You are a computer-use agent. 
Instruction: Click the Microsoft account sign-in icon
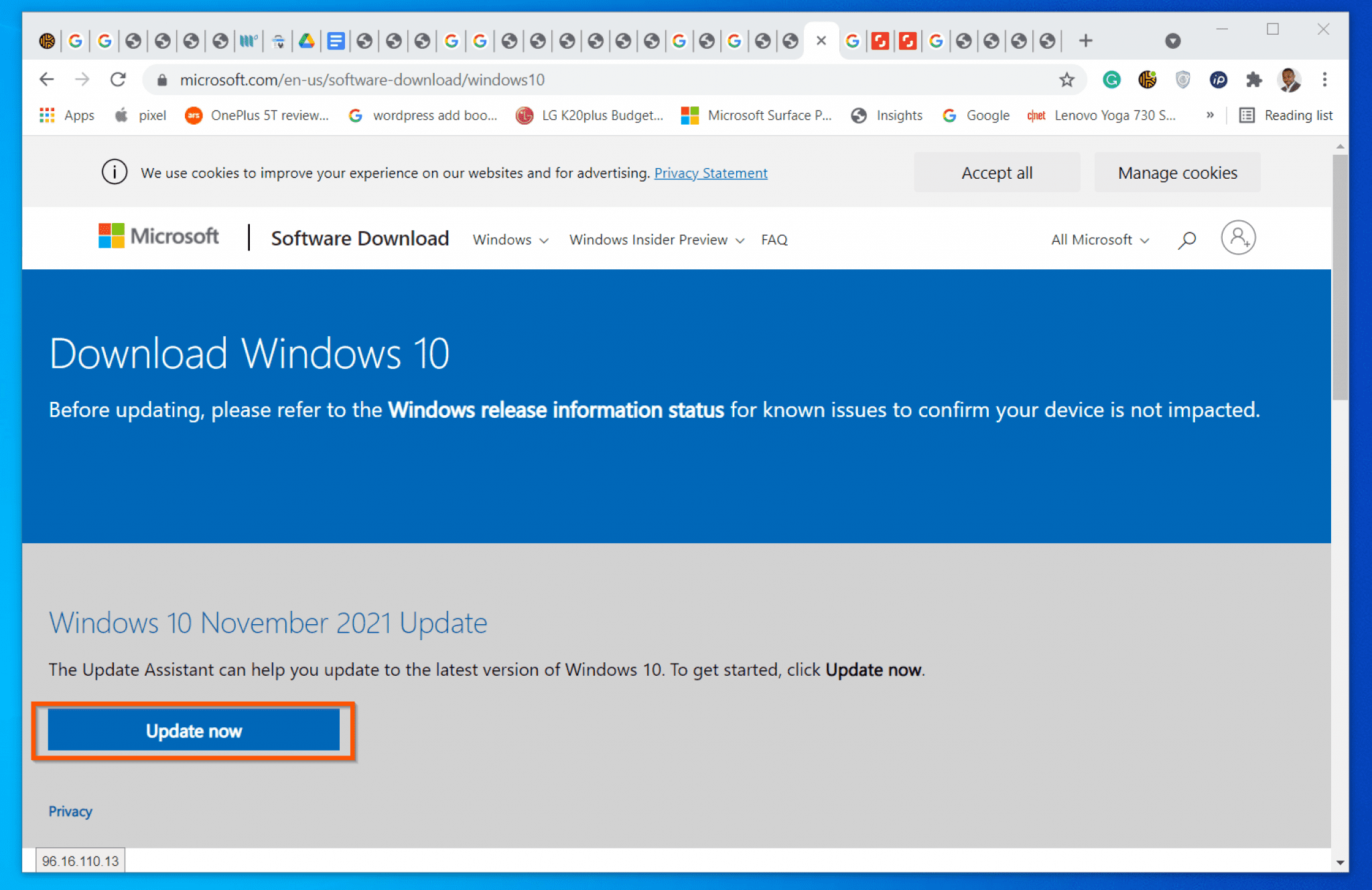click(1239, 238)
